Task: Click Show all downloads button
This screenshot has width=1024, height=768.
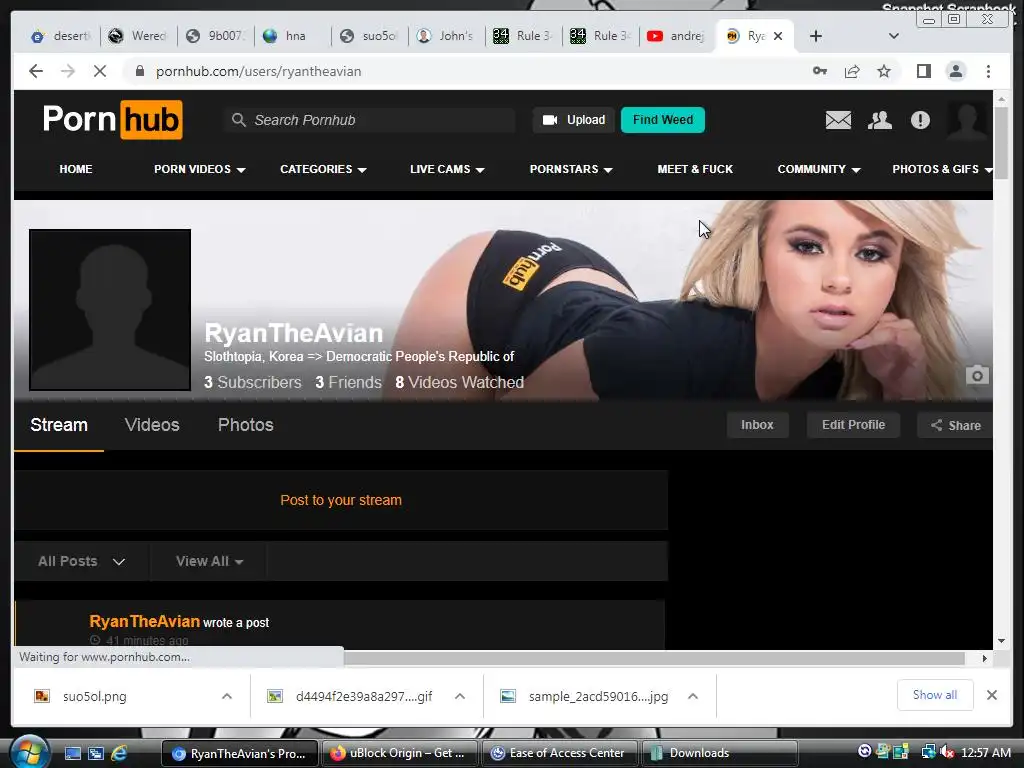Action: pyautogui.click(x=935, y=695)
